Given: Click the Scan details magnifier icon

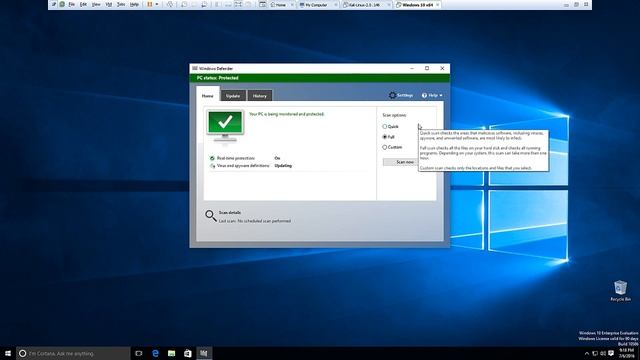Looking at the screenshot, I should 211,216.
